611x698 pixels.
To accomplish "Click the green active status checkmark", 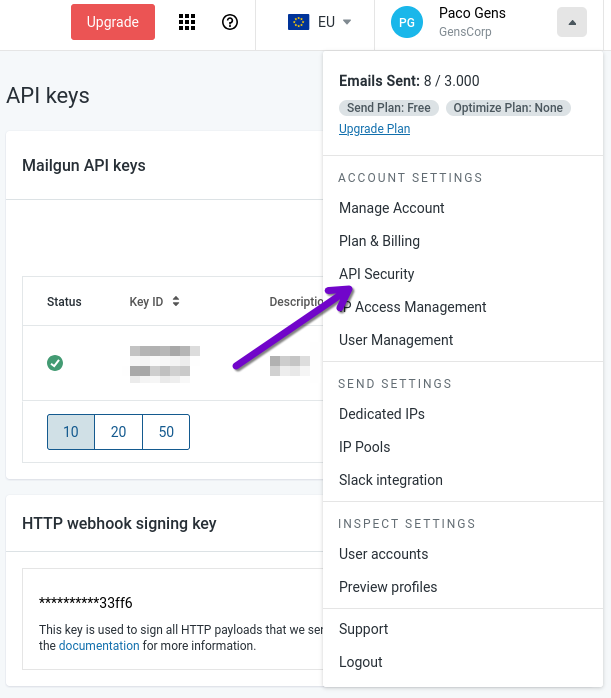I will (x=55, y=363).
